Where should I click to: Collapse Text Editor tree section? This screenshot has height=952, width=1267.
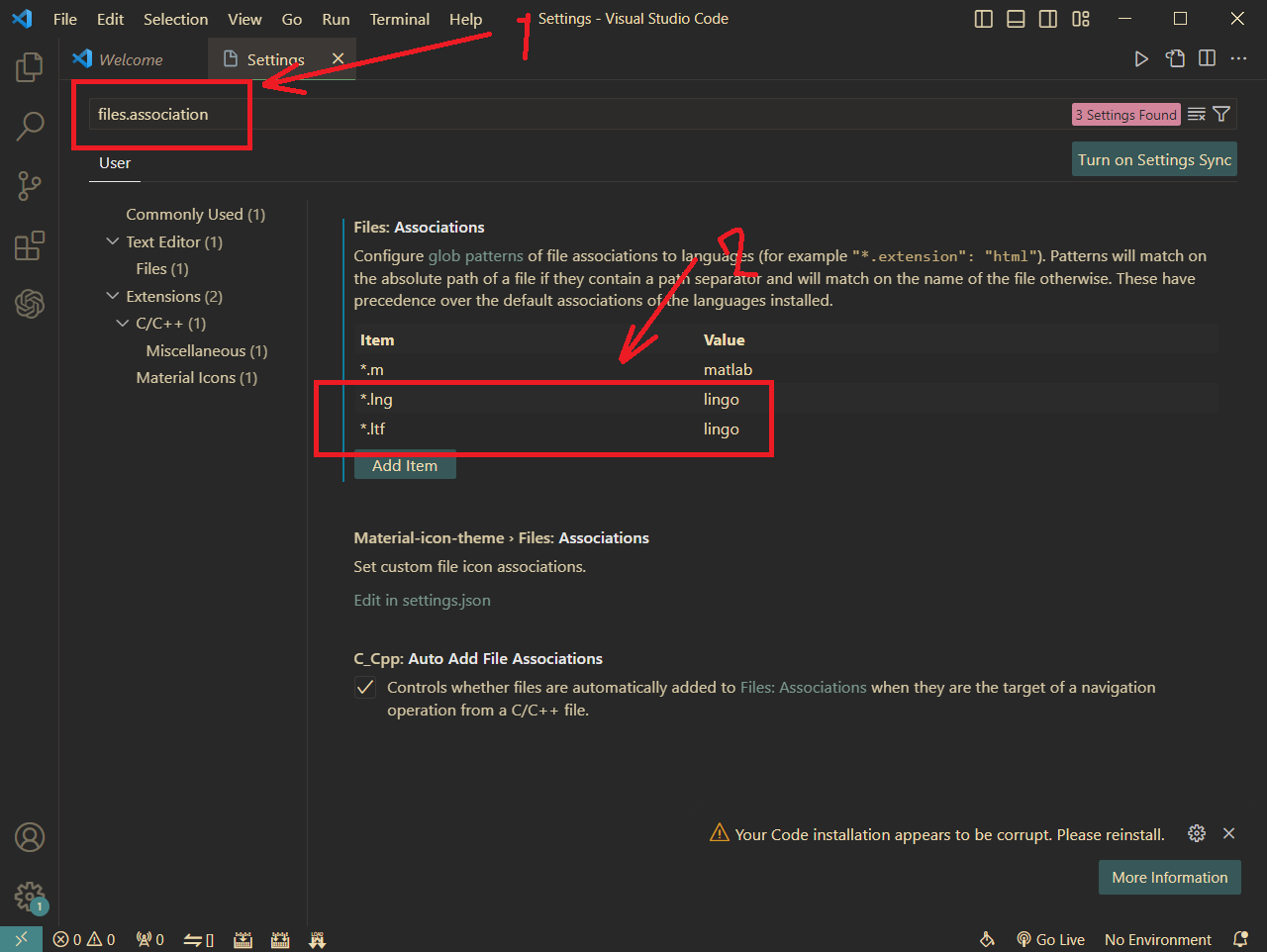coord(113,241)
